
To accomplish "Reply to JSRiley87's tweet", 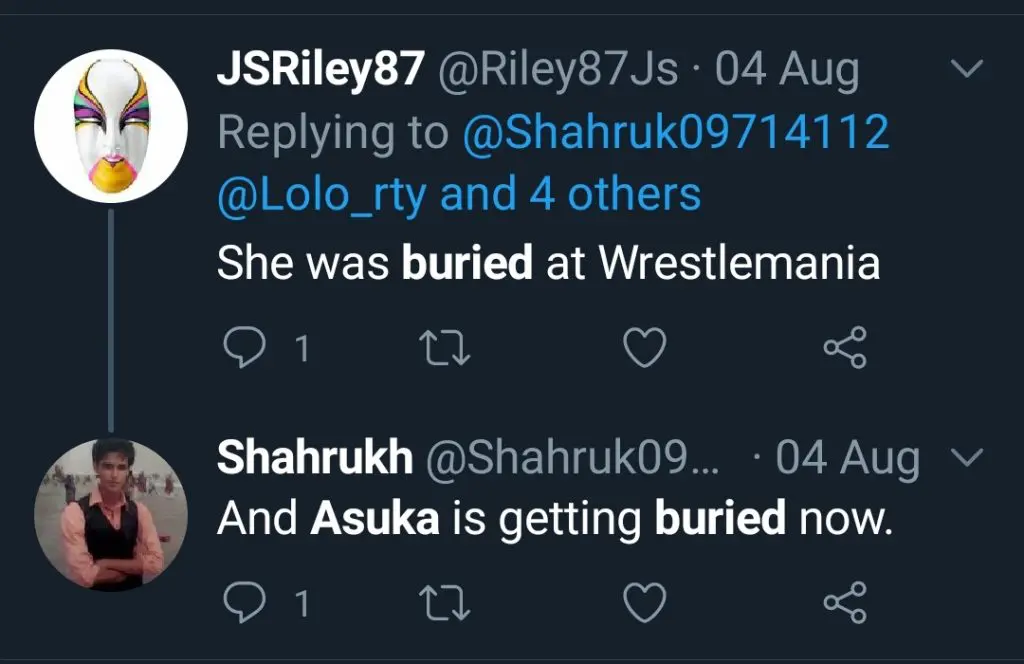I will pos(241,347).
